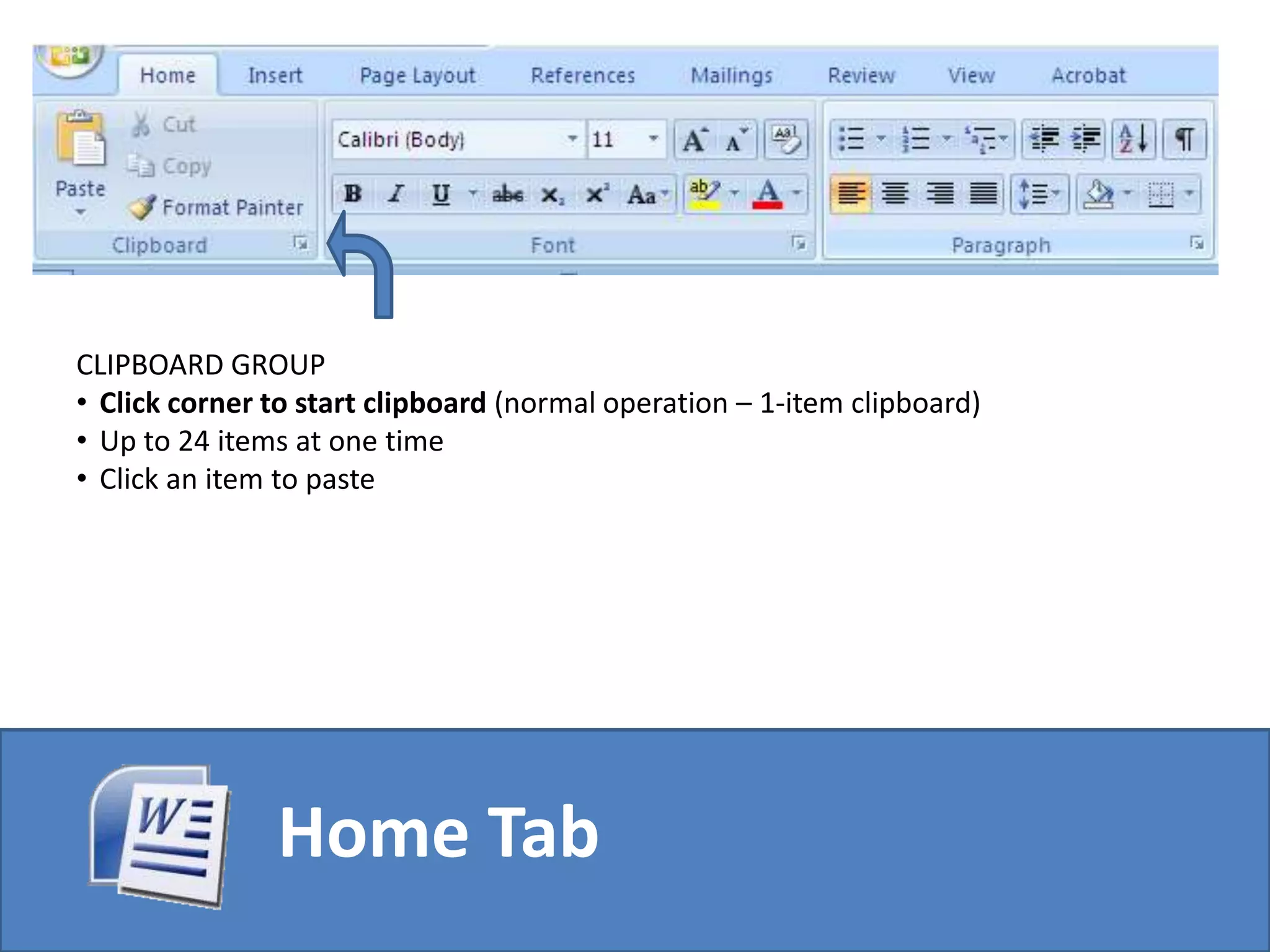Open numbering style dropdown arrow
The width and height of the screenshot is (1270, 952).
click(x=946, y=138)
